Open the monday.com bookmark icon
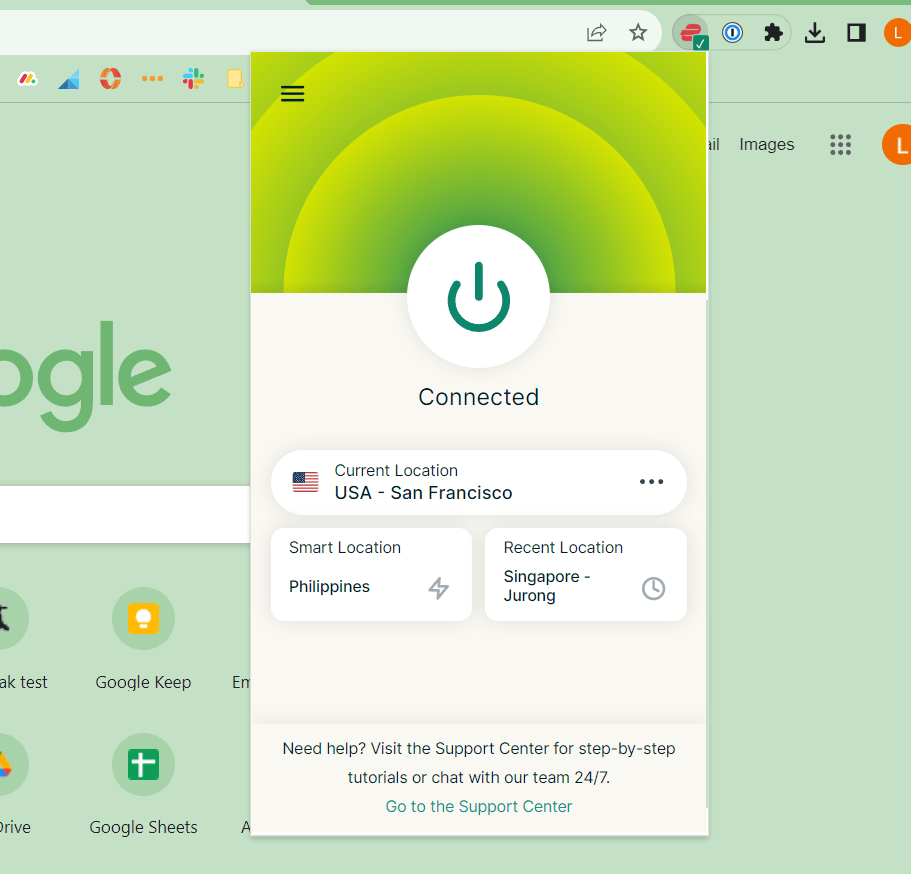Image resolution: width=911 pixels, height=874 pixels. [27, 78]
